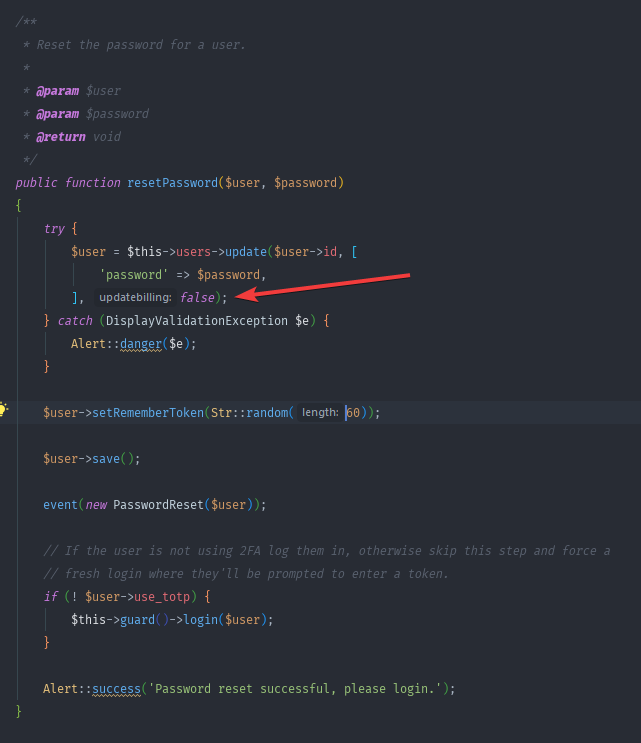Click the length parameter hint

320,412
